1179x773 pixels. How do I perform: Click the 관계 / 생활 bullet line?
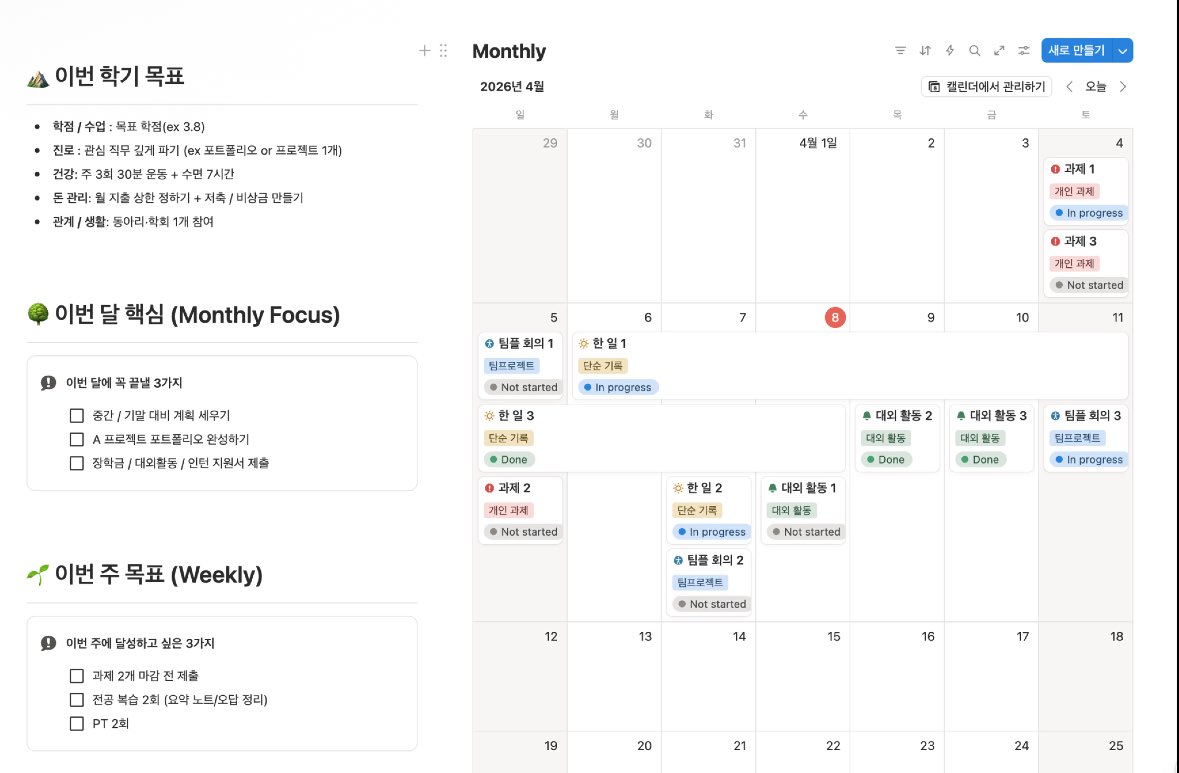133,222
